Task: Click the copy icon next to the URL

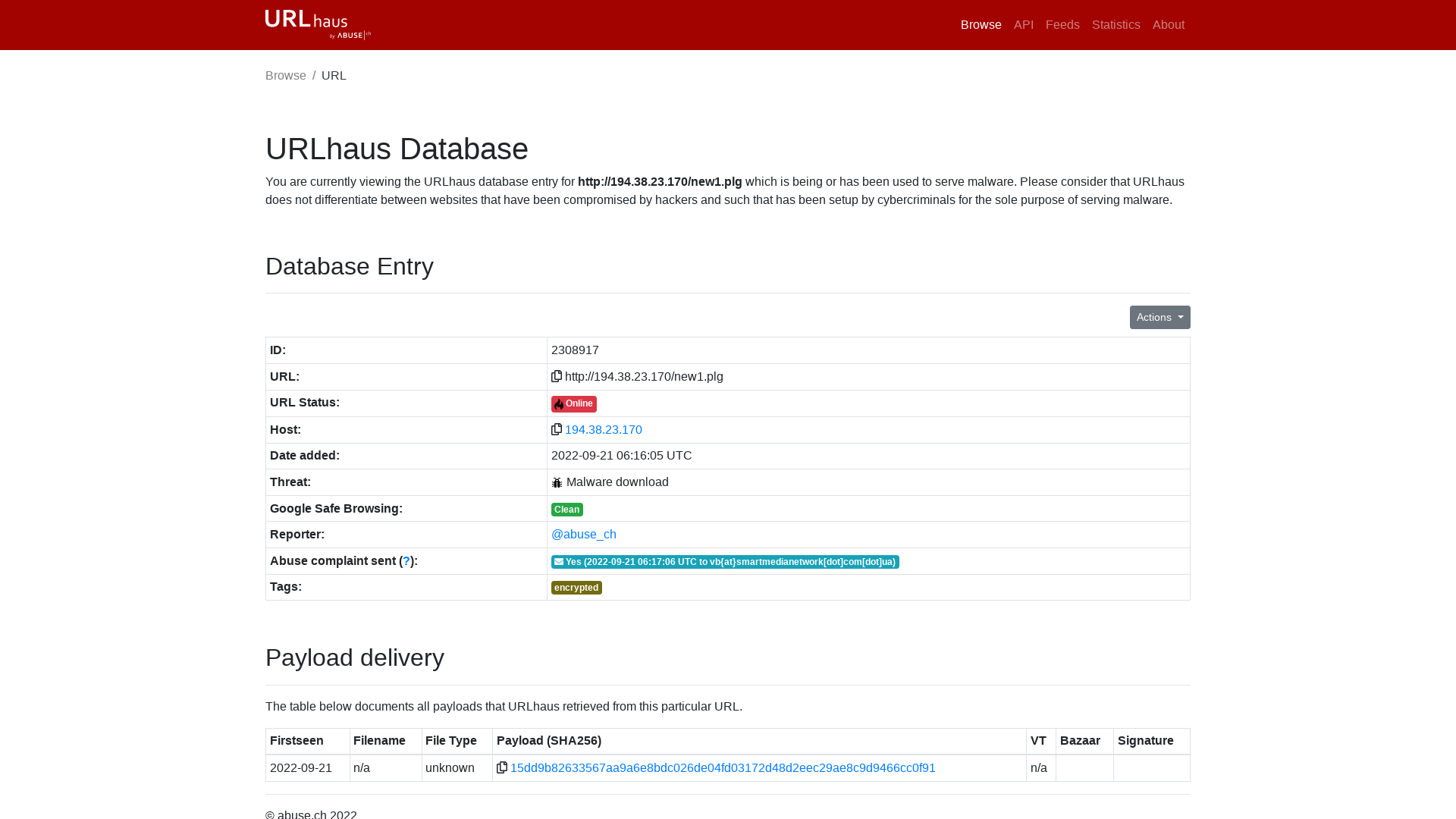Action: coord(557,376)
